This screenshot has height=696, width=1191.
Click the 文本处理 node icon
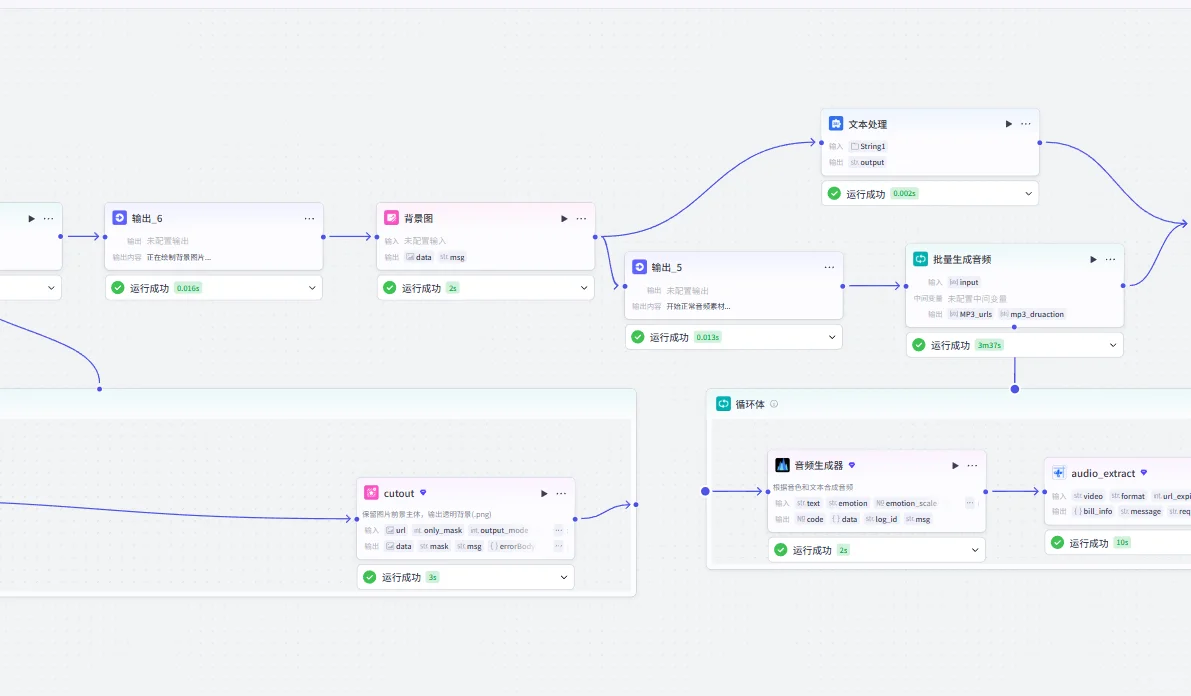(836, 124)
